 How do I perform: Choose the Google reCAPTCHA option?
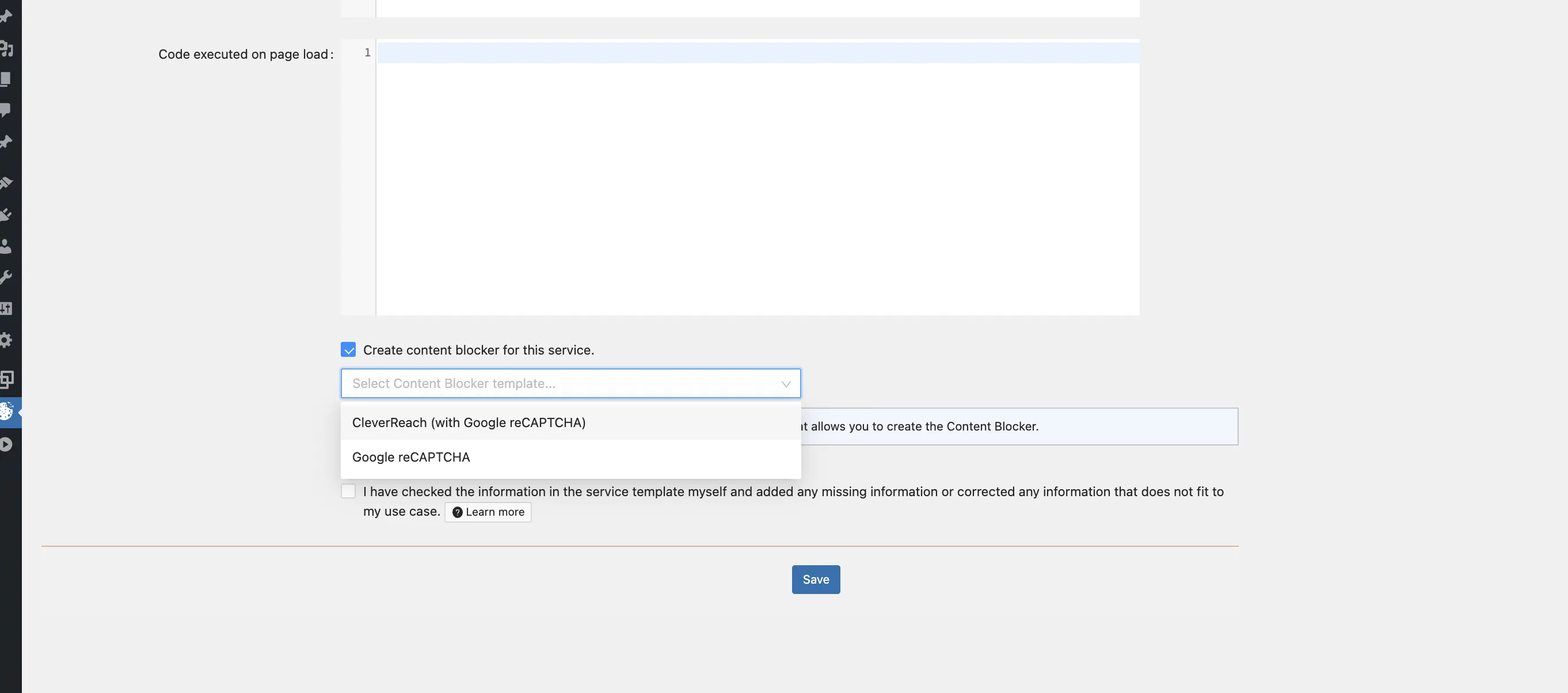point(411,457)
